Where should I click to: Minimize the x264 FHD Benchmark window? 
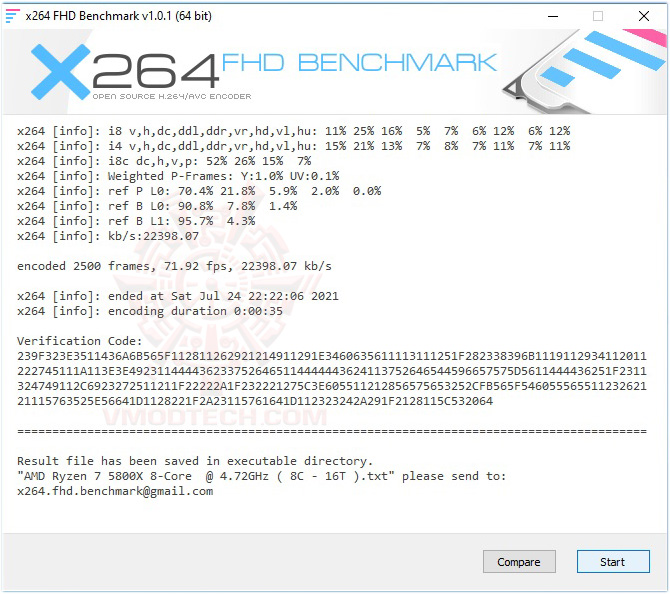tap(553, 16)
